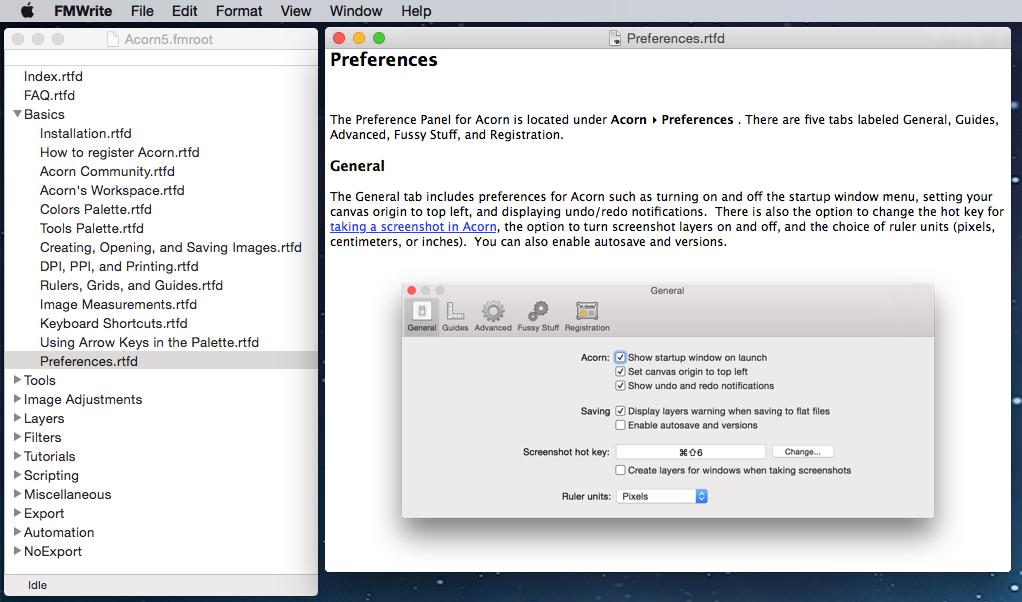Select Using Arrow Keys in the Palette.rtfd

click(x=149, y=342)
